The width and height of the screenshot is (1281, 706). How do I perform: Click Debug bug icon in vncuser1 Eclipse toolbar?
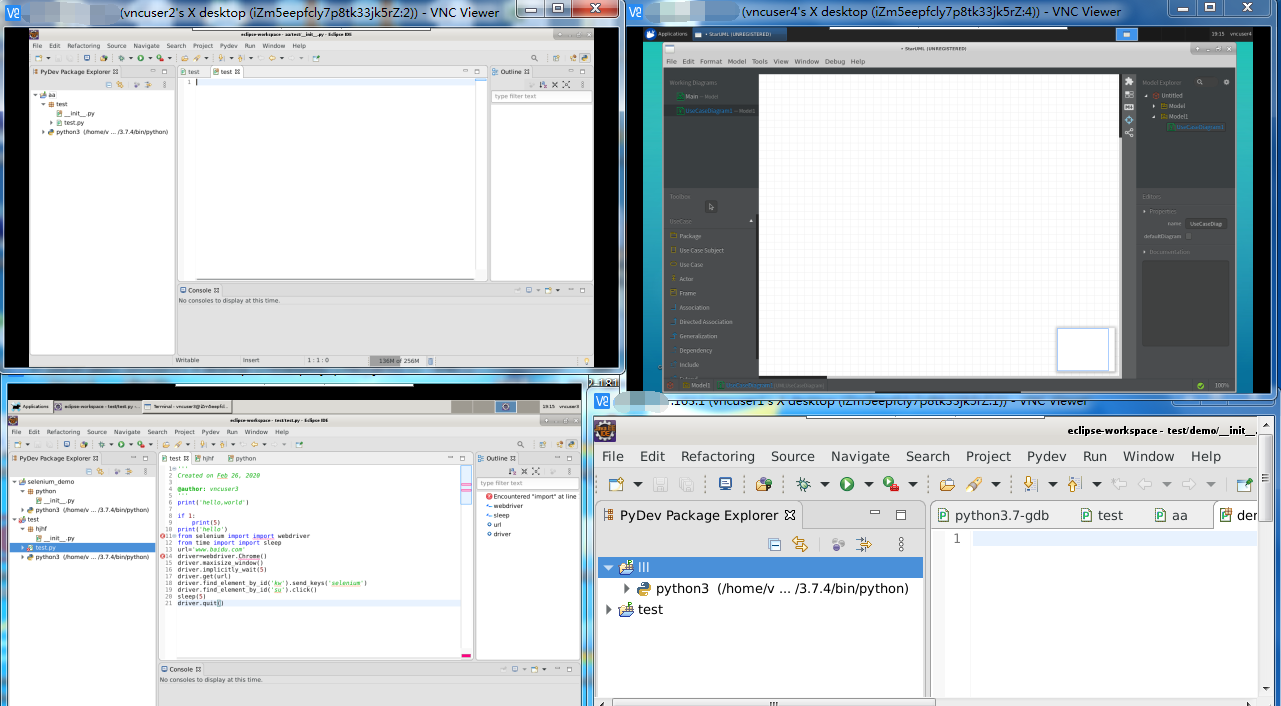(803, 484)
